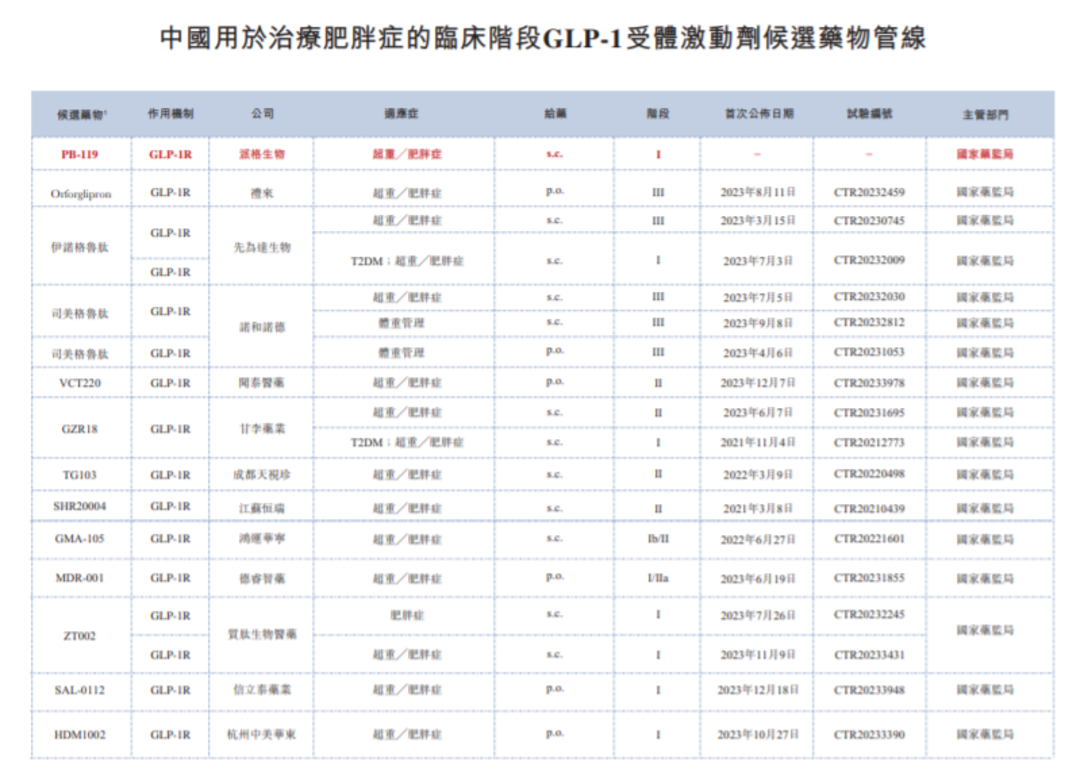Select the '首次公佈日期' column header
This screenshot has width=1080, height=776.
[758, 114]
